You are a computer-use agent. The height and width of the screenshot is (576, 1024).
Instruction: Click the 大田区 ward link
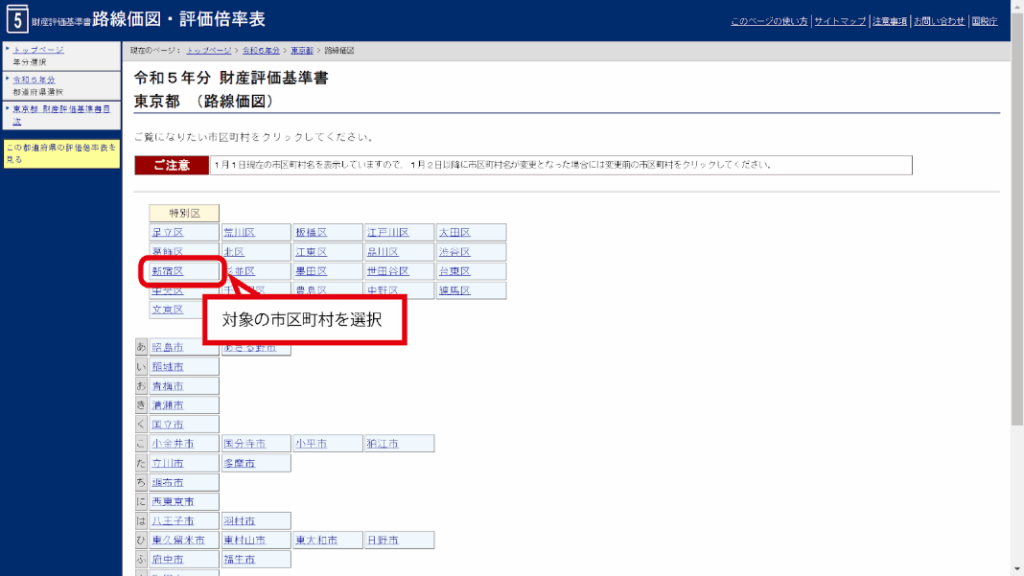[x=454, y=233]
